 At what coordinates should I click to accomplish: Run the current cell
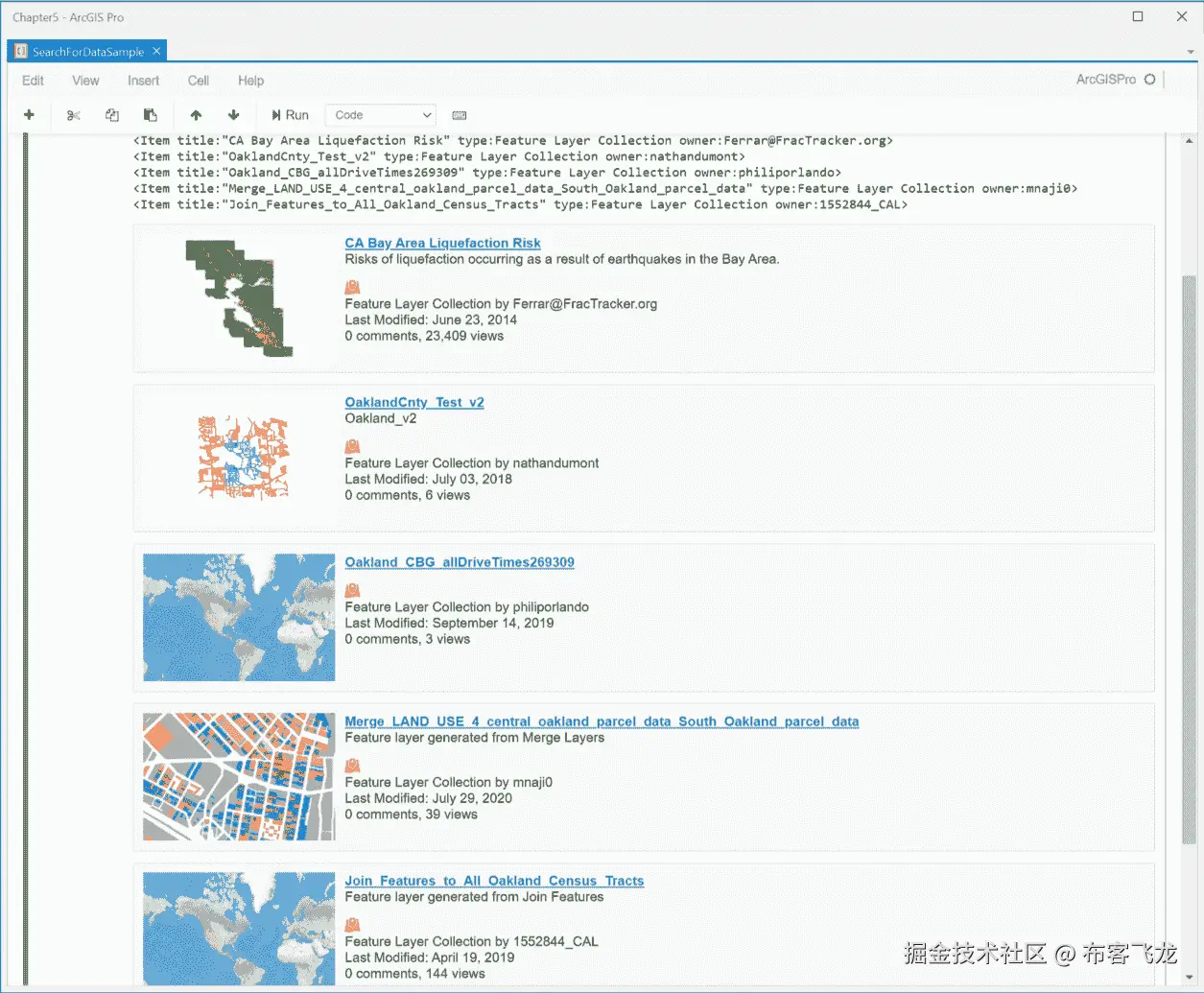point(290,115)
